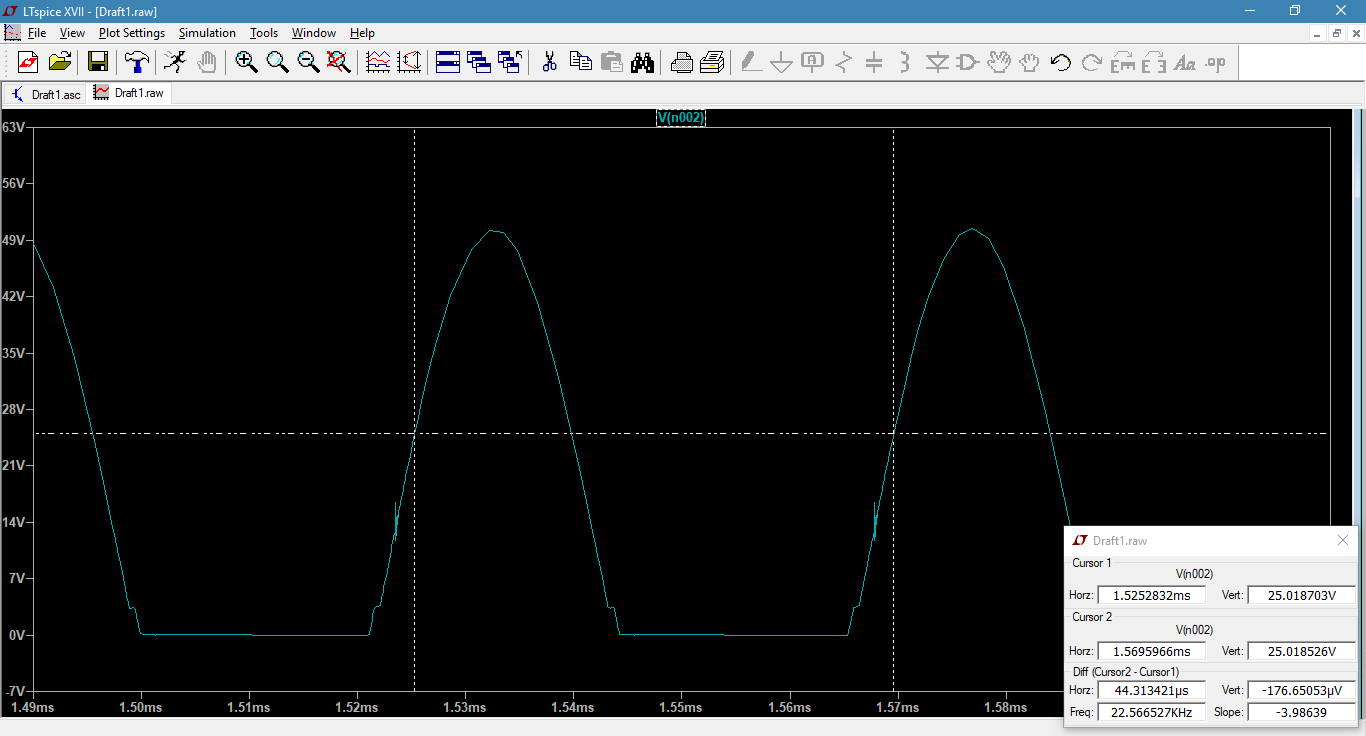1366x736 pixels.
Task: Click Diff Horz field 44.313421µs
Action: click(1151, 690)
